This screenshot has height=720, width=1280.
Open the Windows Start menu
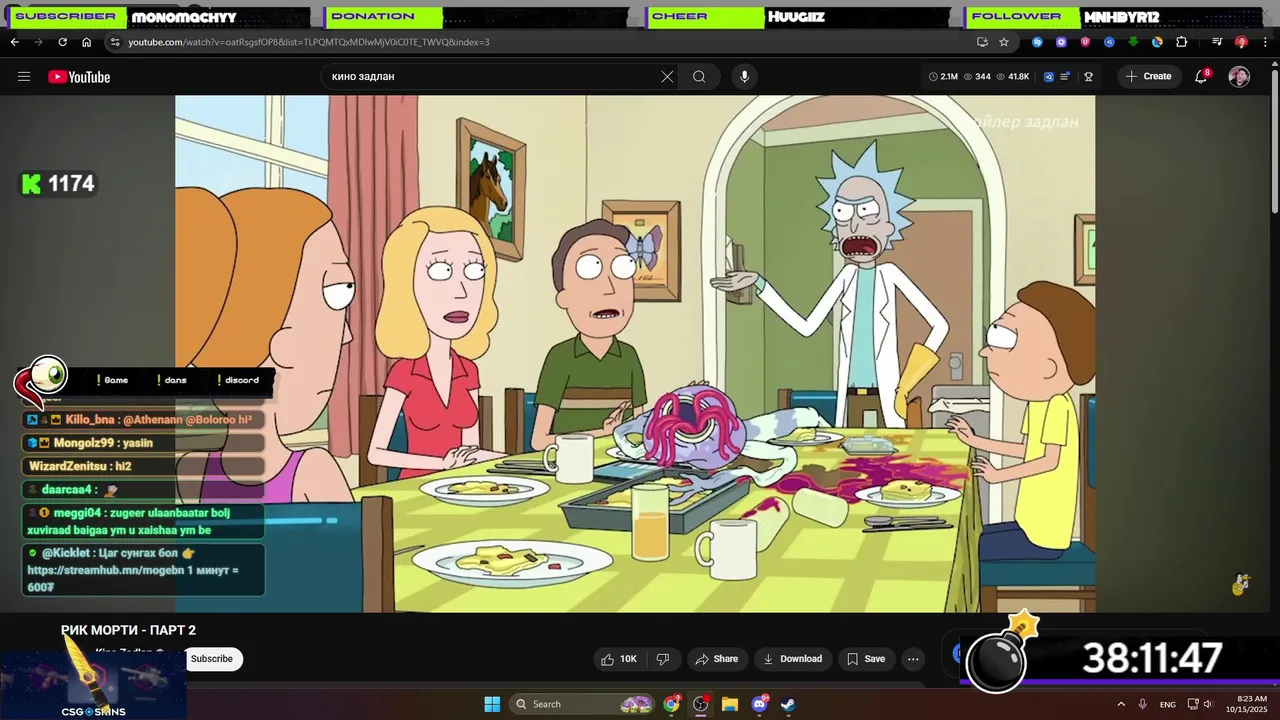pos(492,704)
